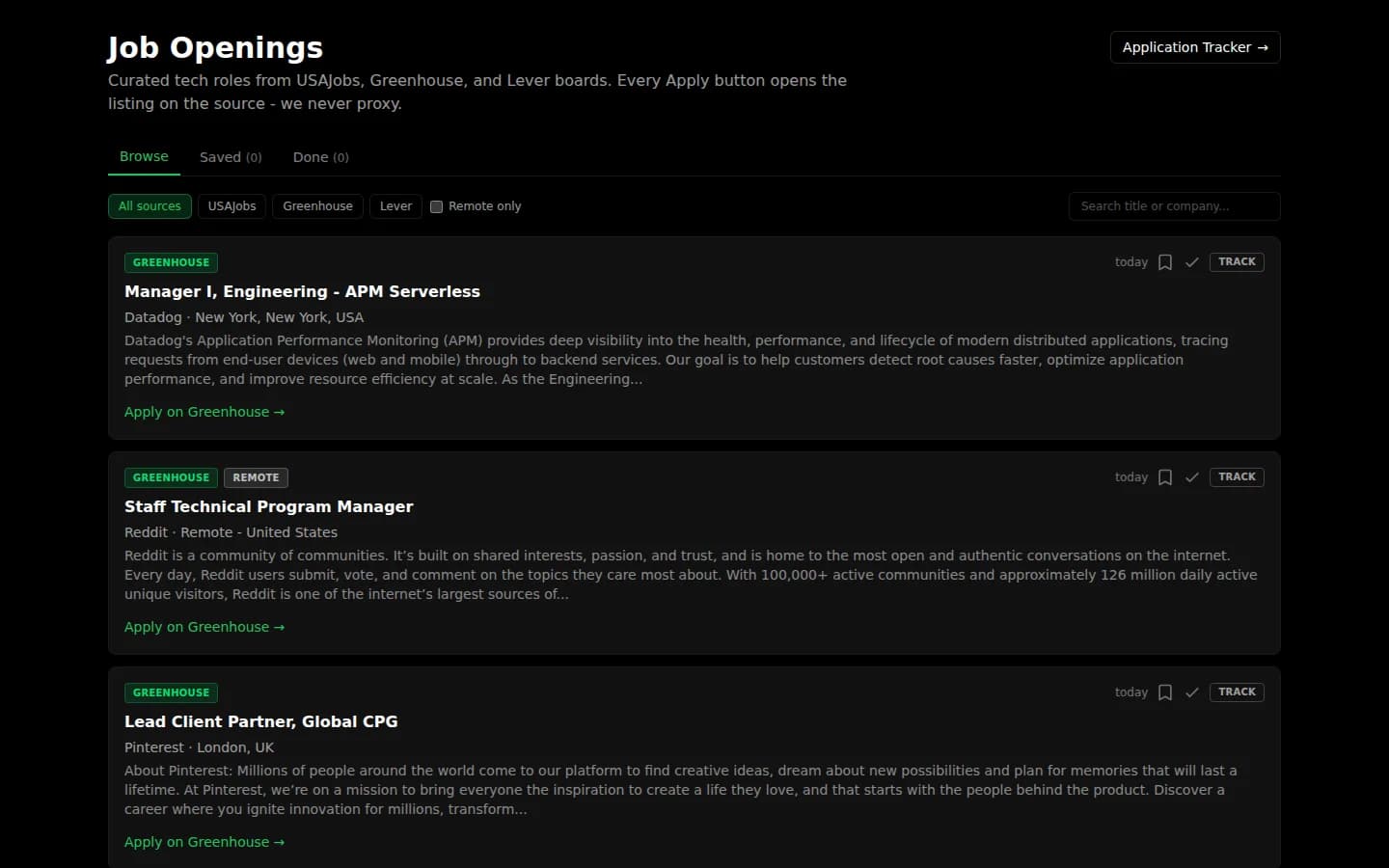Click GREENHOUSE badge on the Pinterest card

click(171, 692)
